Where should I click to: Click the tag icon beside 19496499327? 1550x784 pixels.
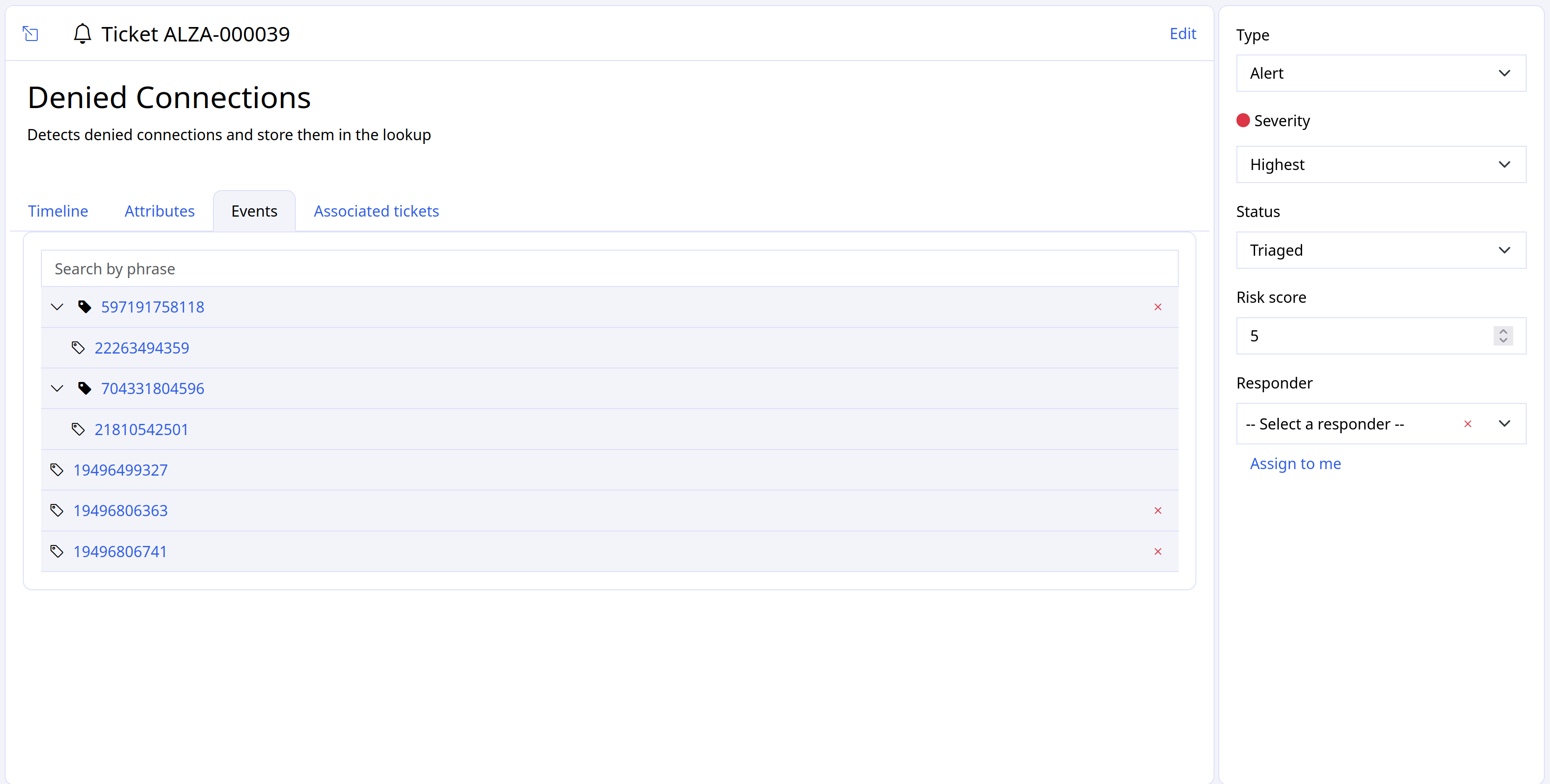(57, 470)
